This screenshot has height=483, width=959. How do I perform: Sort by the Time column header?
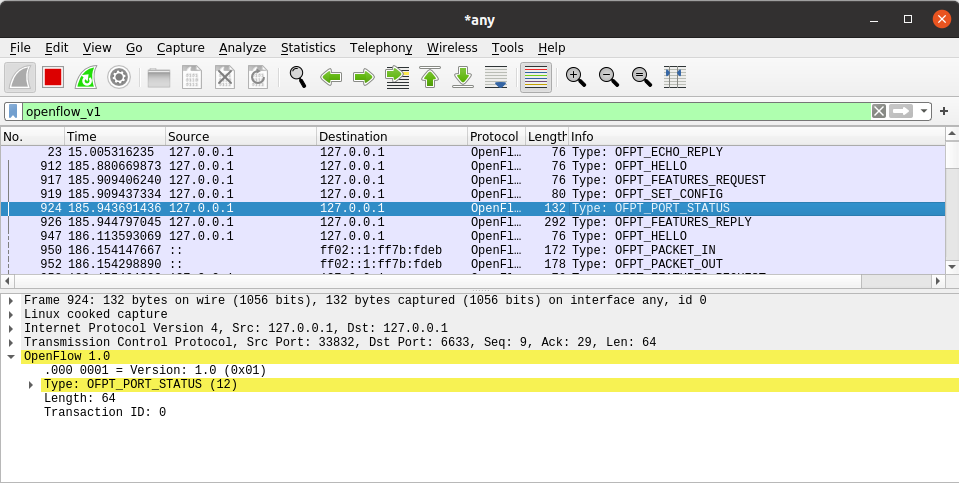[x=115, y=136]
